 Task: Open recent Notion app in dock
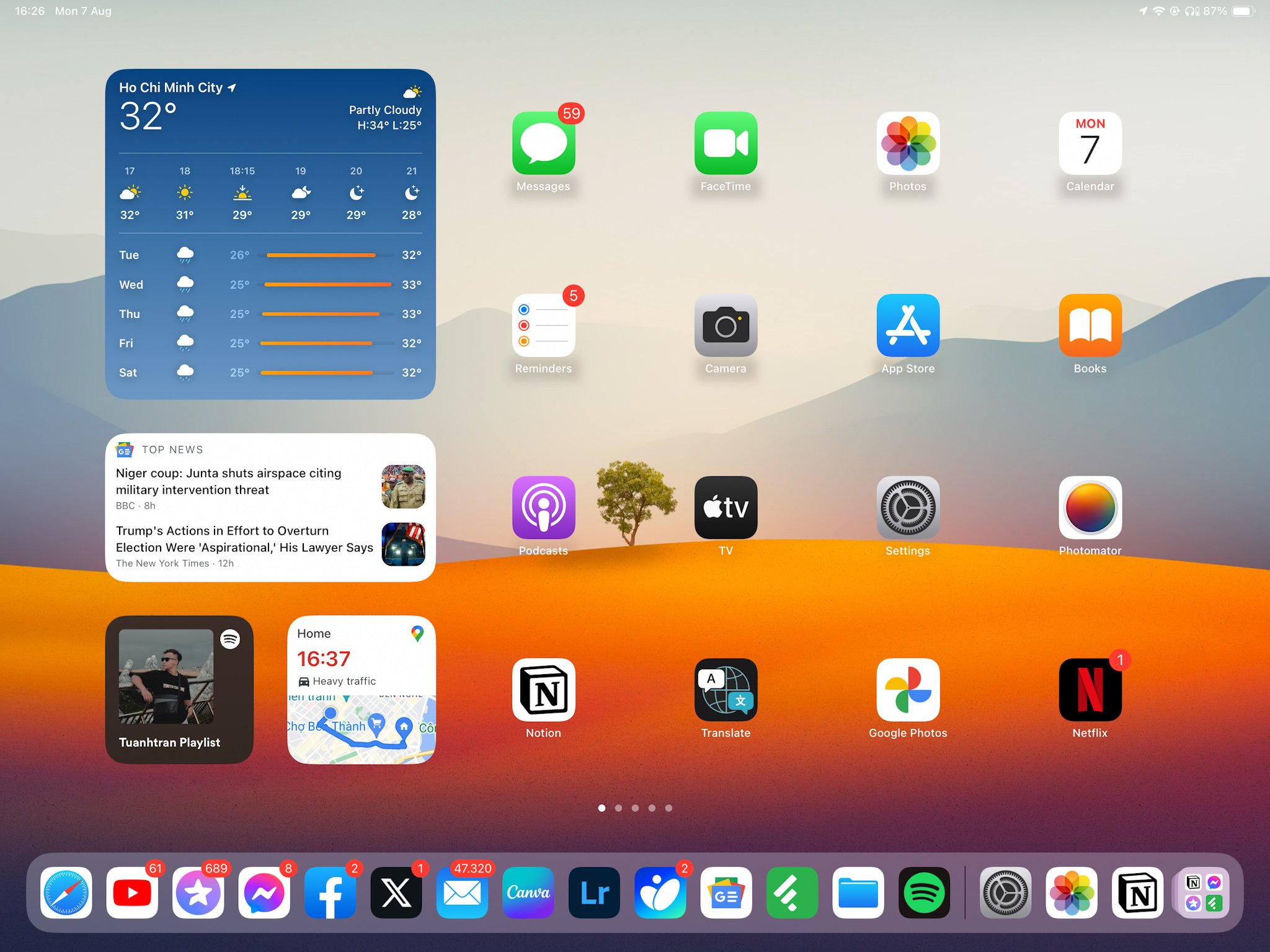pos(1138,892)
